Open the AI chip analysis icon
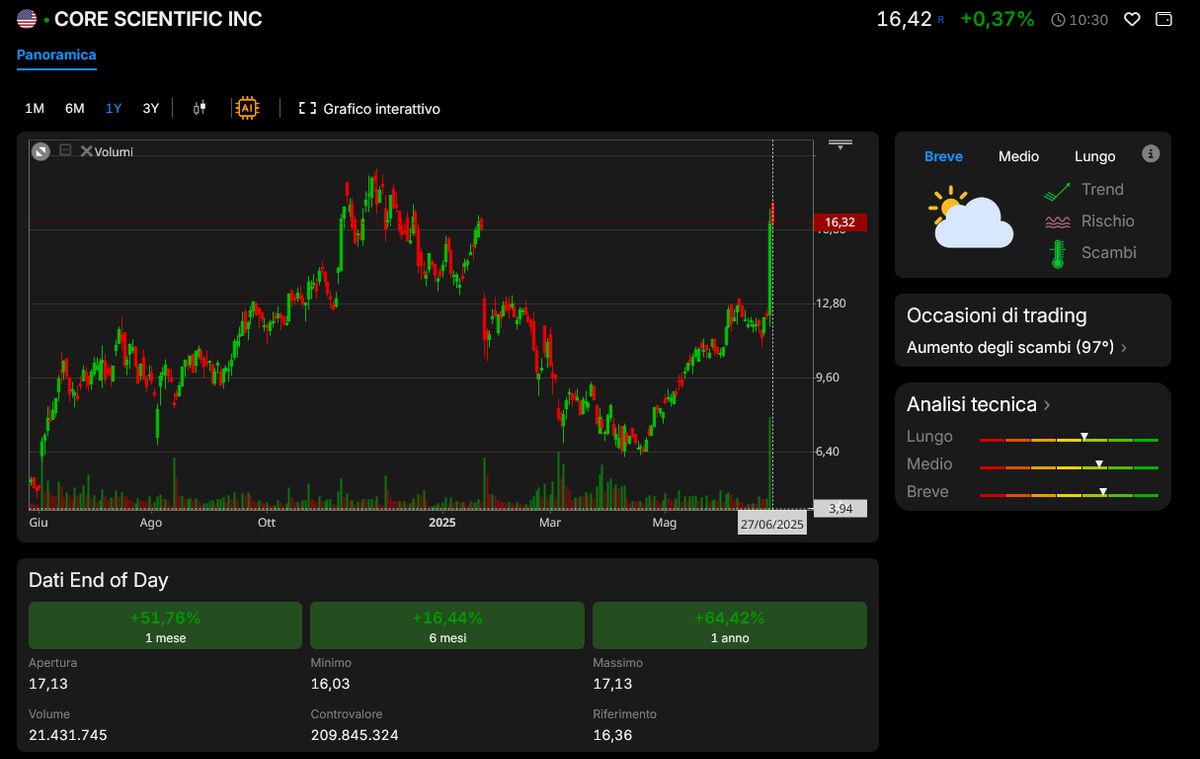 click(x=245, y=108)
